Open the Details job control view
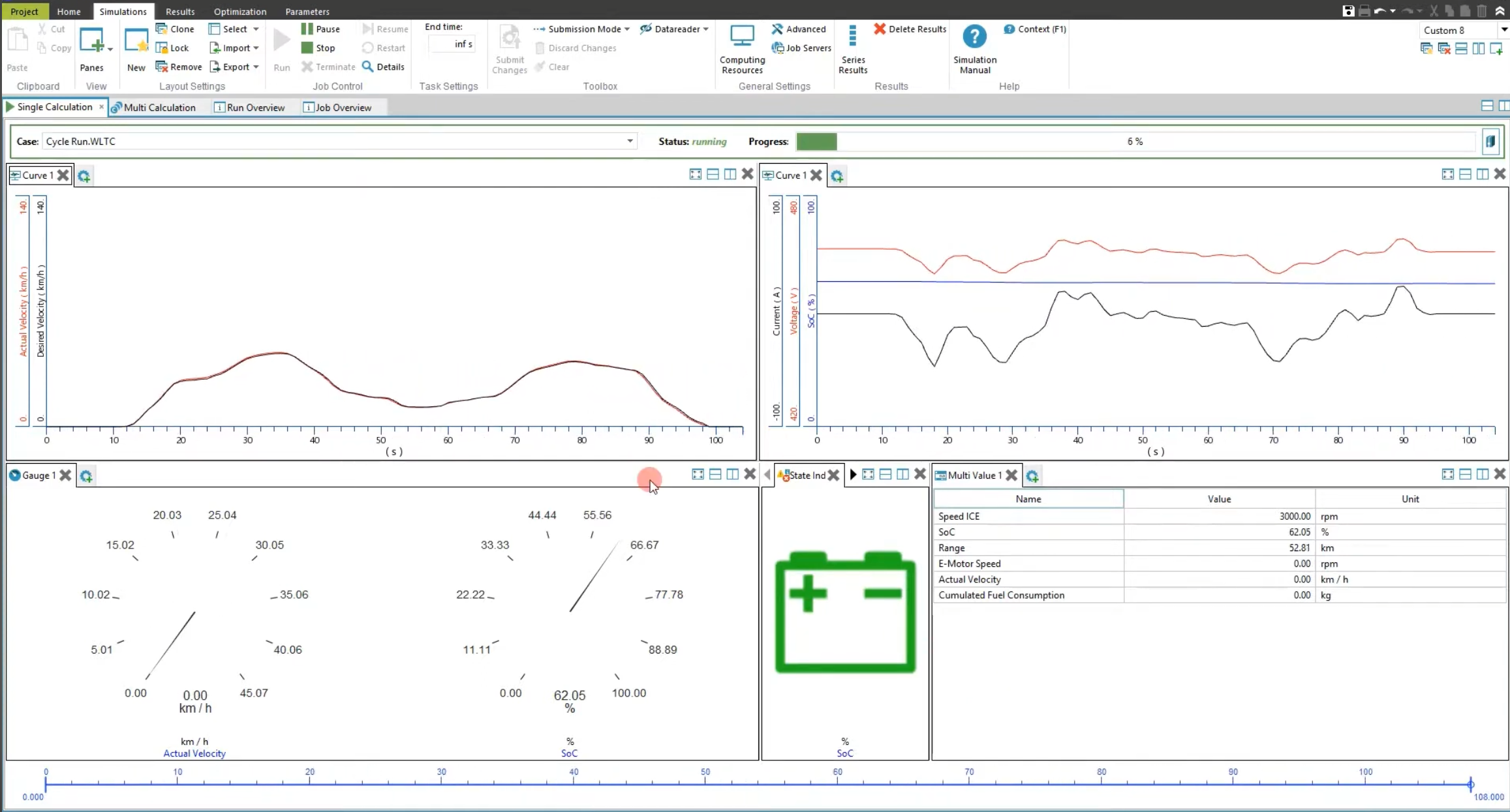This screenshot has height=812, width=1510. click(x=383, y=67)
